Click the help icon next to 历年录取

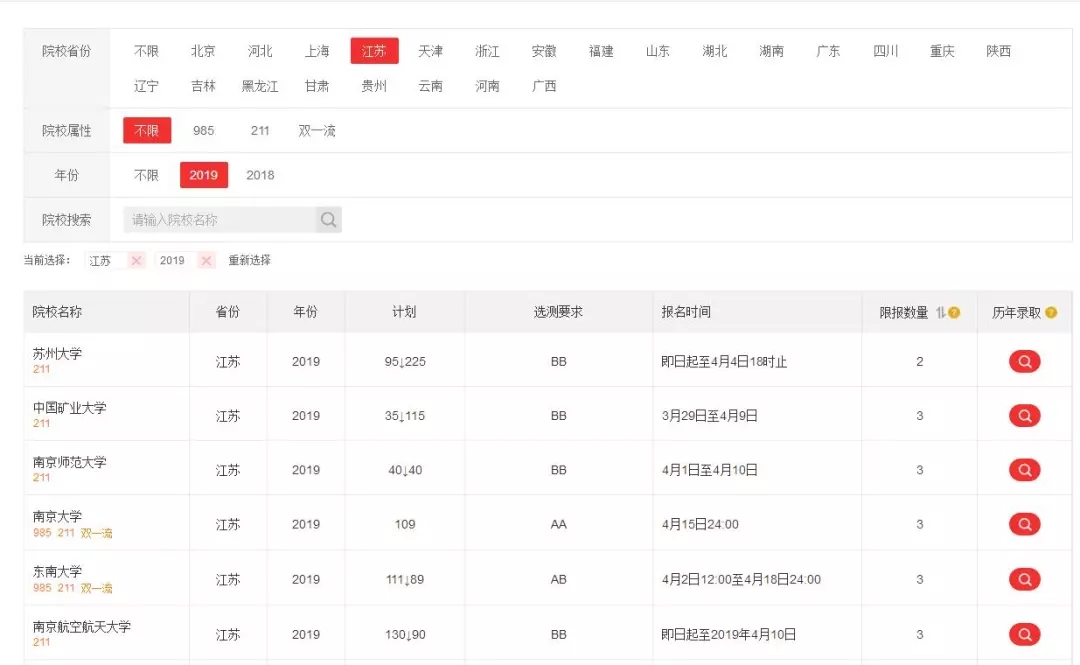tap(1051, 313)
